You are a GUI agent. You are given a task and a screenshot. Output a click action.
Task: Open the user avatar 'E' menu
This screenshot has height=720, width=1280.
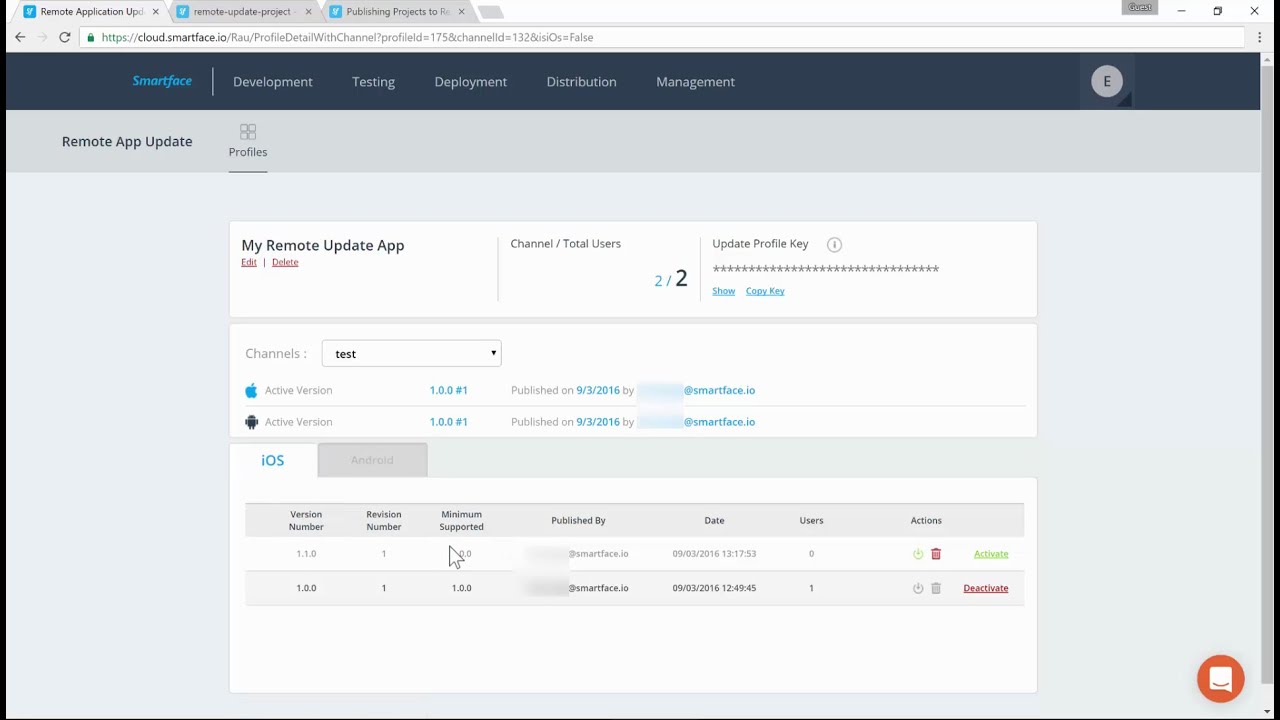[1106, 82]
